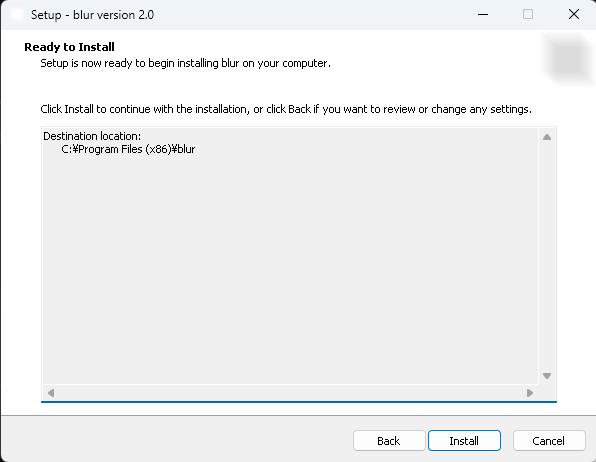Click the 'Setup - blur version 2.0' title
Screen dimensions: 596x462
[92, 15]
